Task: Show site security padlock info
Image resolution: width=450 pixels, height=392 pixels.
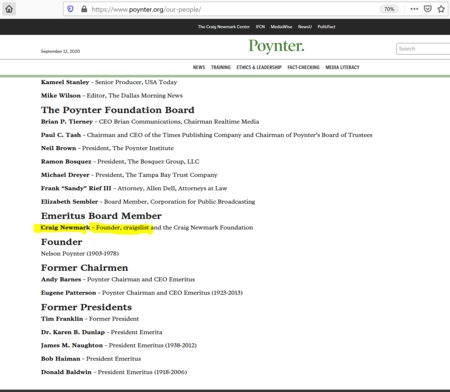Action: tap(84, 9)
